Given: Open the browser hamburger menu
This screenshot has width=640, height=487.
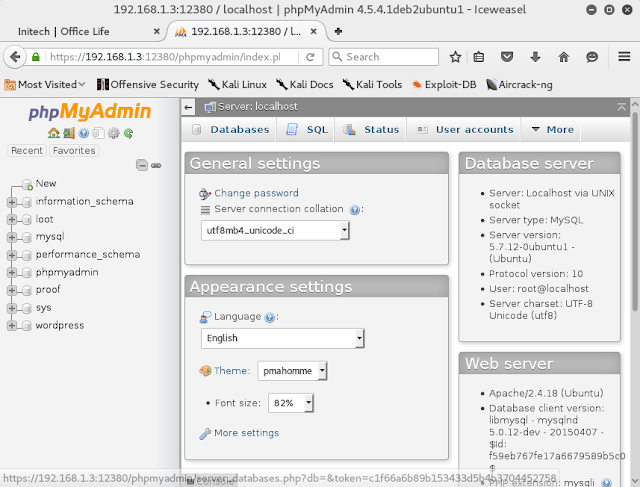Looking at the screenshot, I should pyautogui.click(x=624, y=56).
